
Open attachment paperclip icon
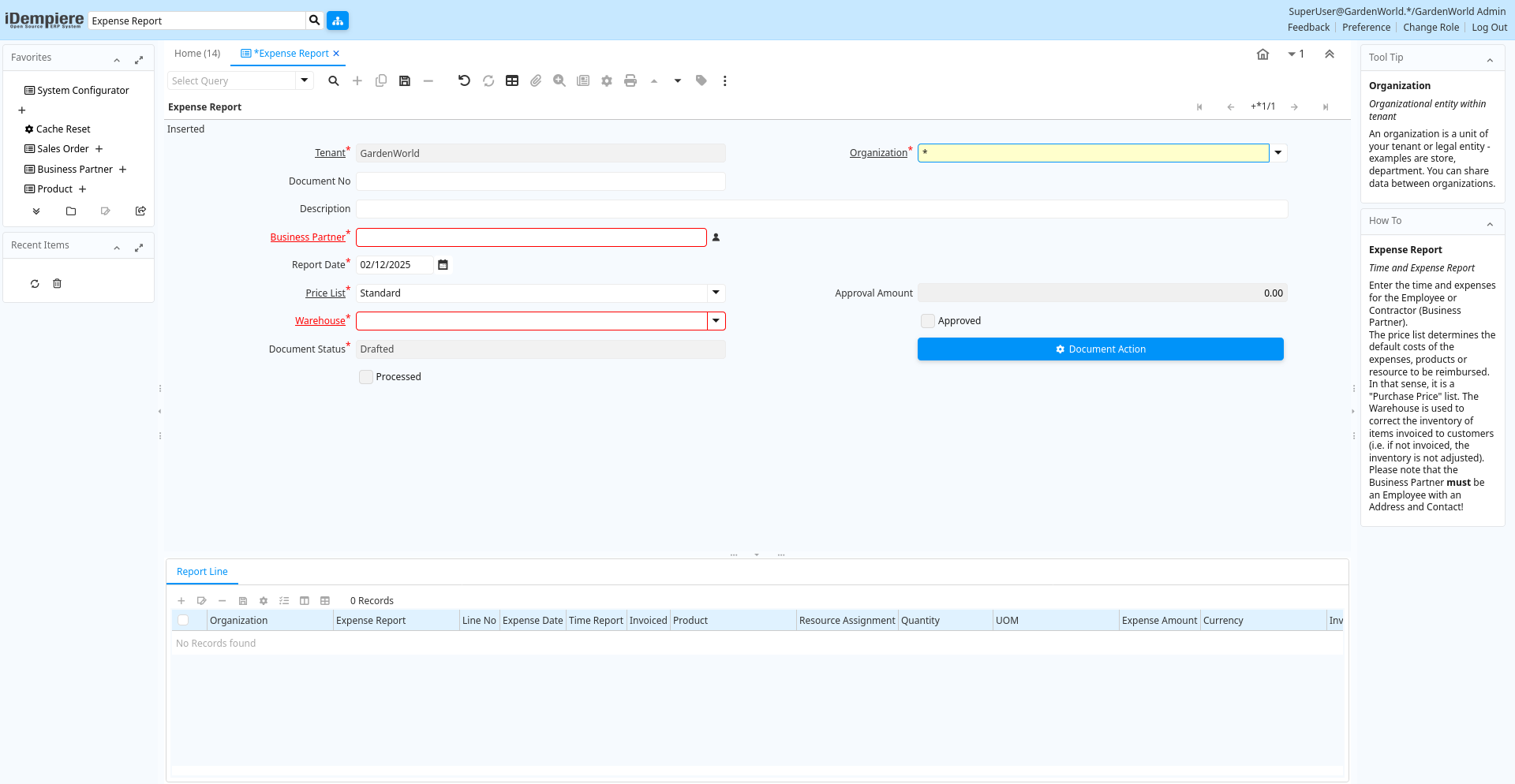click(x=536, y=80)
